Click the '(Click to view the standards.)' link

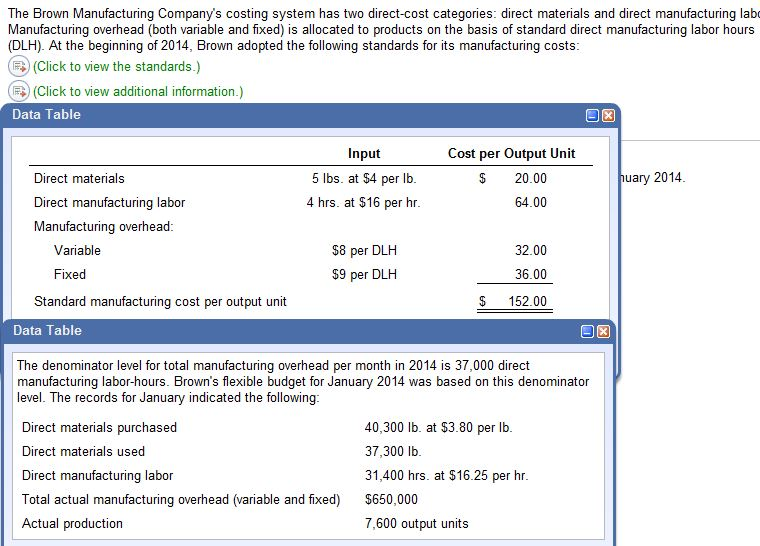(116, 66)
